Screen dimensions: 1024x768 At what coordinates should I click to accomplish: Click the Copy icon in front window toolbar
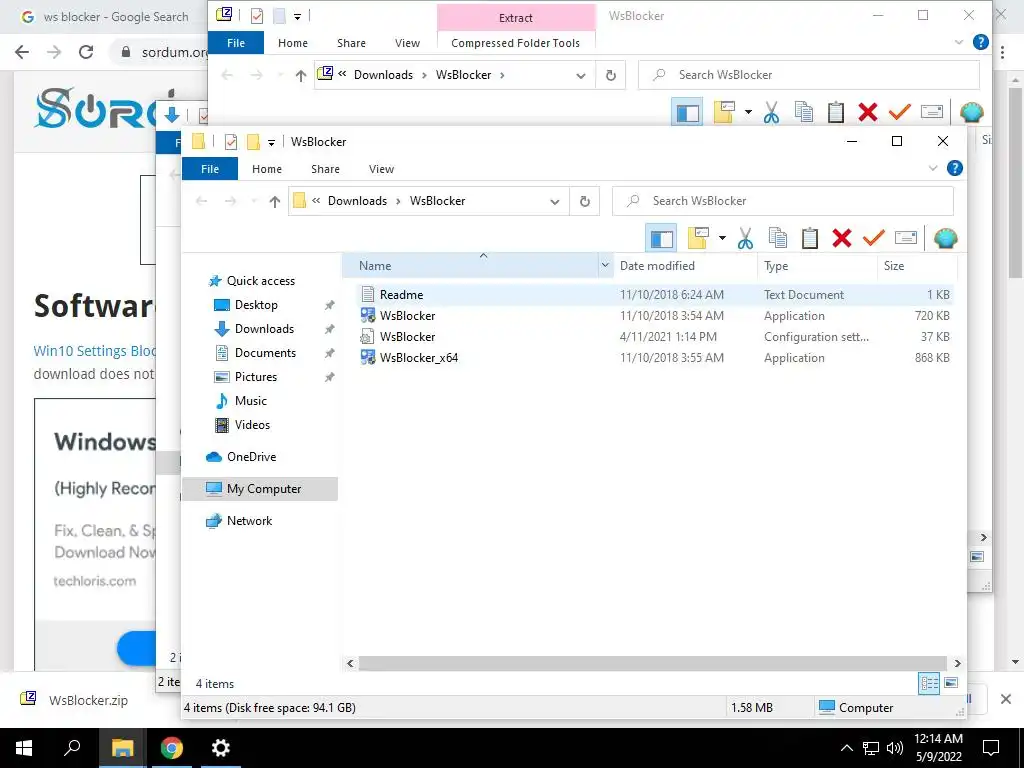click(x=777, y=238)
